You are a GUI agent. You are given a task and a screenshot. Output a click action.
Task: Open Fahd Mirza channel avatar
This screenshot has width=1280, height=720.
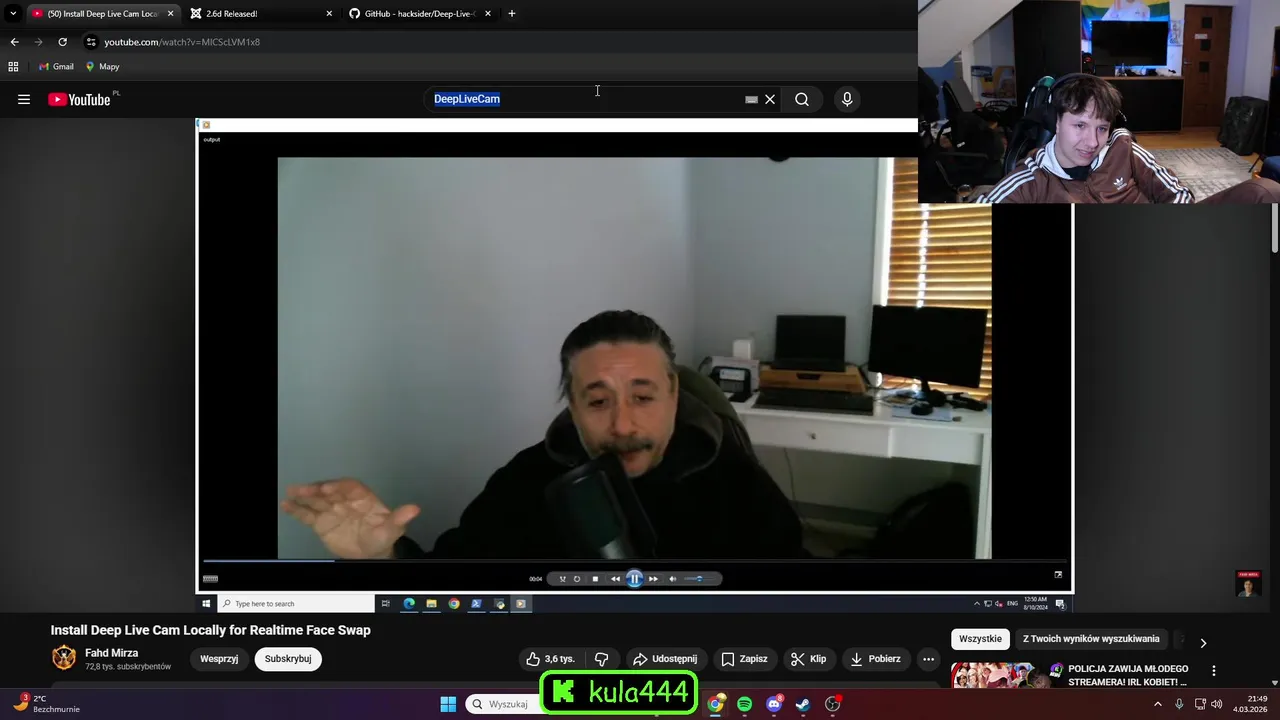64,658
